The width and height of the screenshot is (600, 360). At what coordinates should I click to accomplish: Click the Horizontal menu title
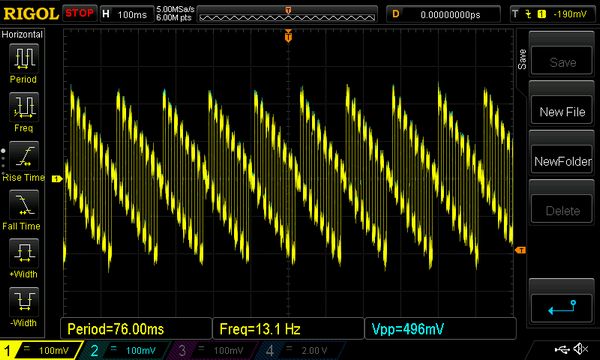point(22,34)
